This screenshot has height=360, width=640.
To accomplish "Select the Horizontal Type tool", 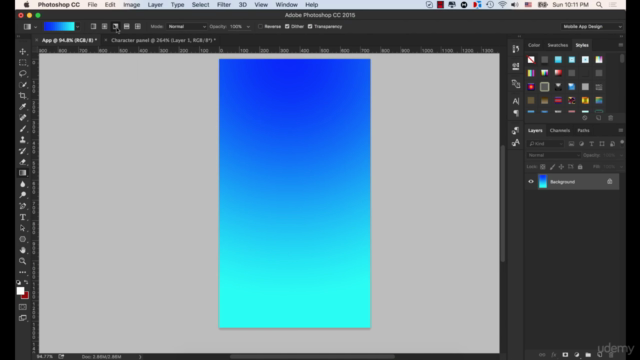I will click(22, 217).
